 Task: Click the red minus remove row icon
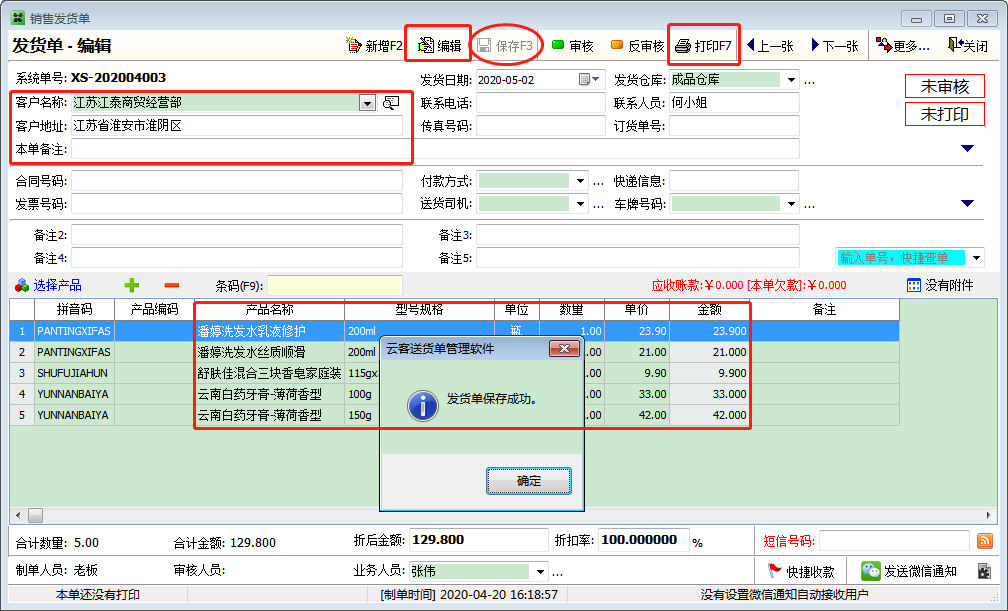point(172,285)
